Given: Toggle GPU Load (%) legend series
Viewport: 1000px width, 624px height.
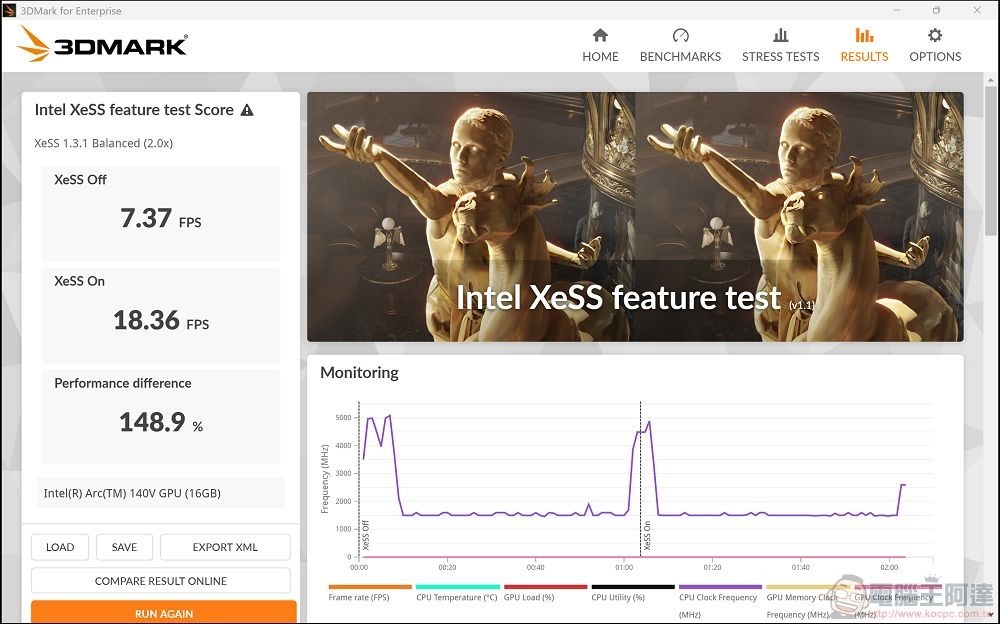Looking at the screenshot, I should coord(545,593).
